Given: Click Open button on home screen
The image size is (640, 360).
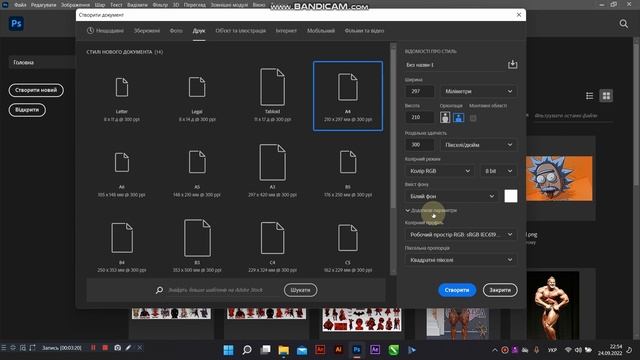Looking at the screenshot, I should 27,110.
